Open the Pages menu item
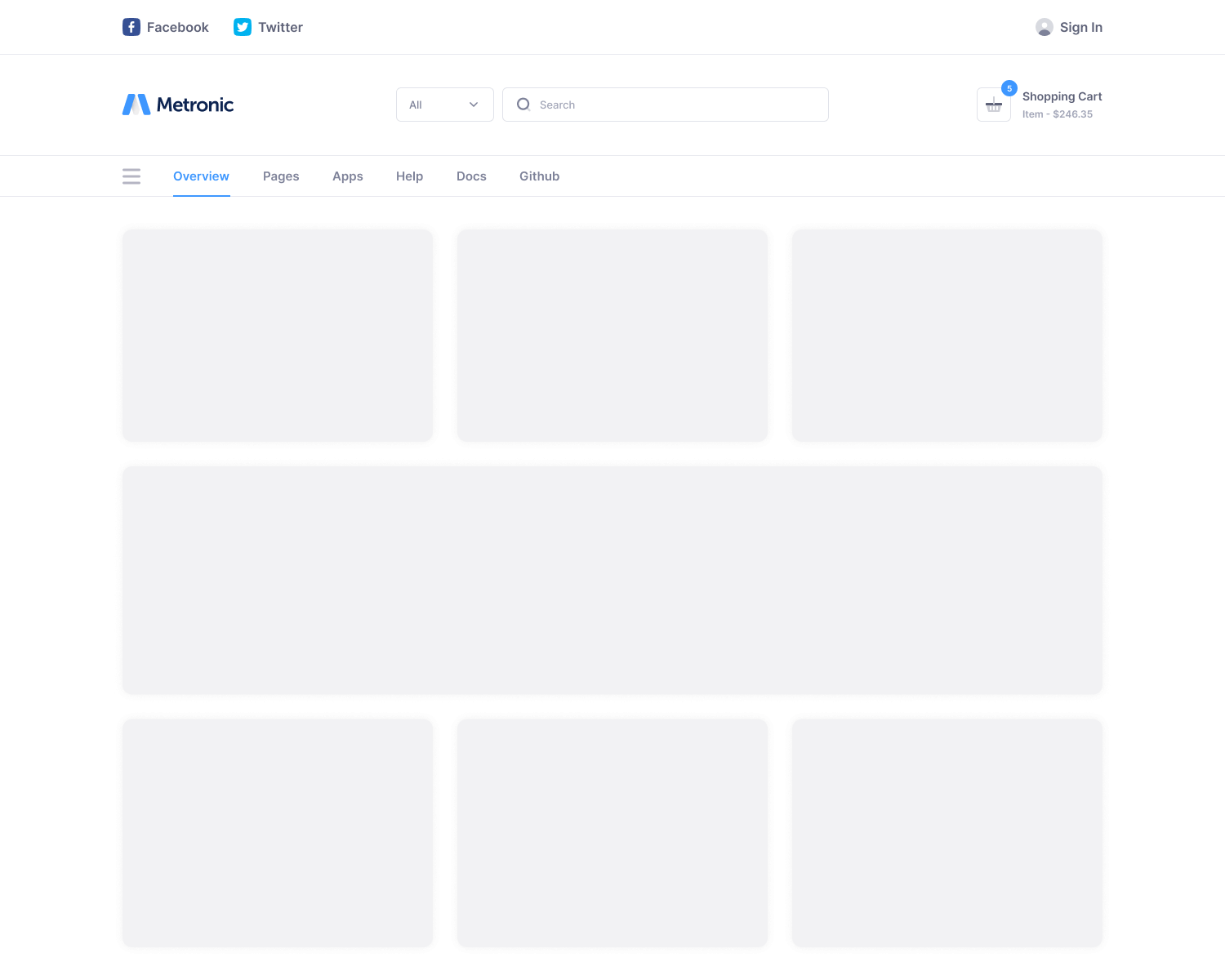Viewport: 1225px width, 980px height. click(281, 176)
